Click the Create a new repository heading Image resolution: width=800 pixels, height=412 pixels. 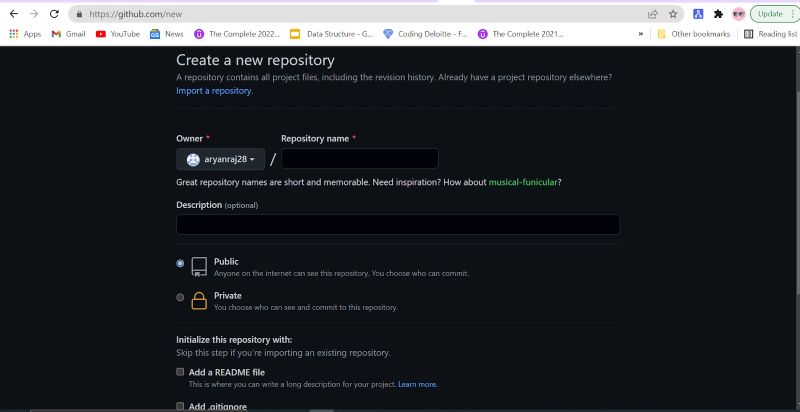pyautogui.click(x=255, y=60)
